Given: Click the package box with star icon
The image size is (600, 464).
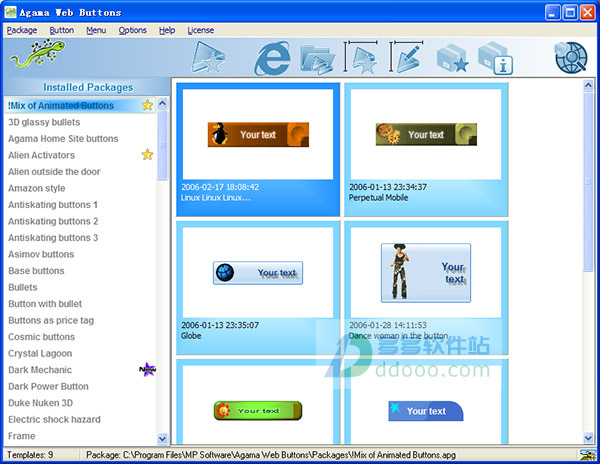Looking at the screenshot, I should (x=453, y=58).
